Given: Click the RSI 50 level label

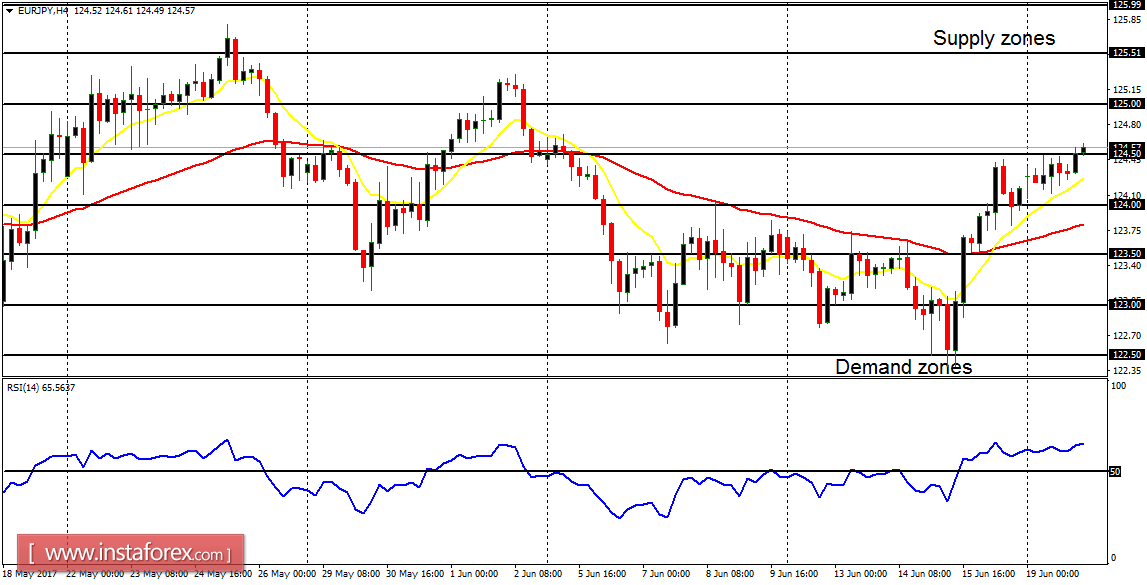Looking at the screenshot, I should (x=1116, y=472).
